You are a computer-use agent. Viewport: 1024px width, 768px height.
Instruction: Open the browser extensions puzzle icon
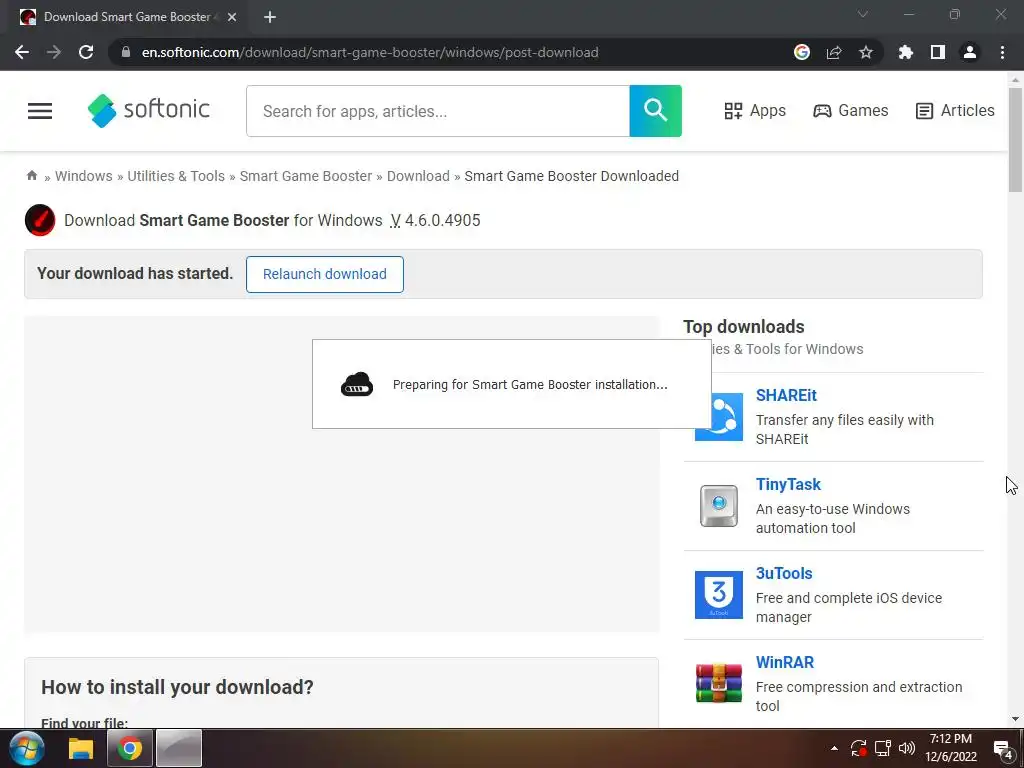[906, 52]
